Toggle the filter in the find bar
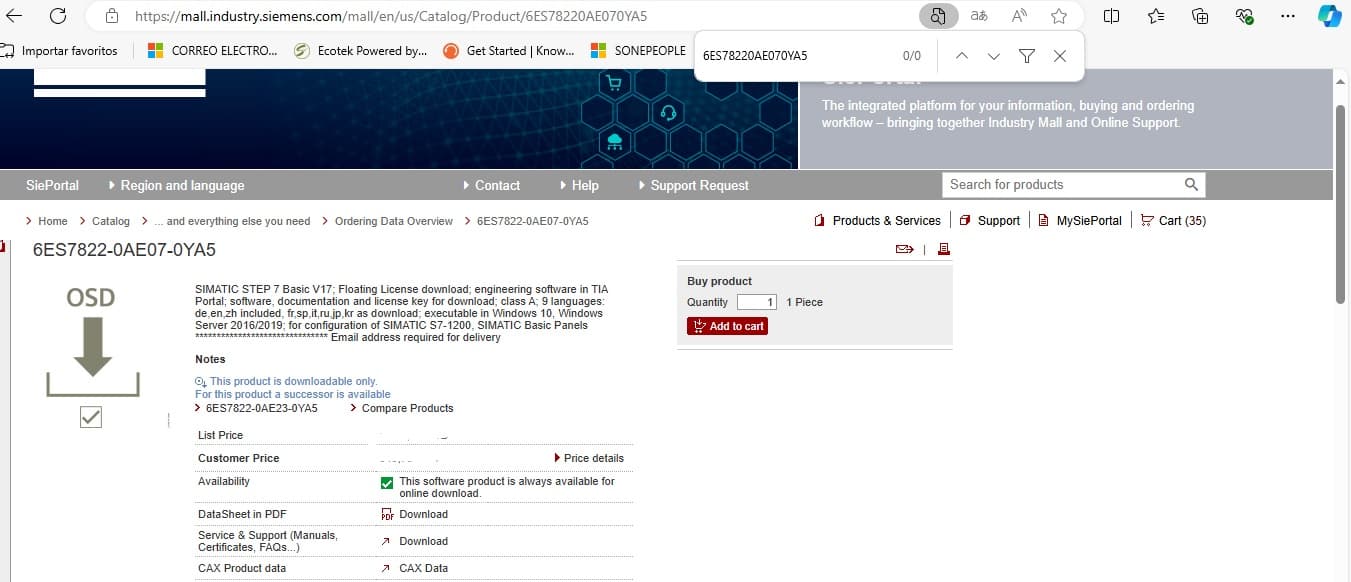The width and height of the screenshot is (1351, 582). (1026, 56)
